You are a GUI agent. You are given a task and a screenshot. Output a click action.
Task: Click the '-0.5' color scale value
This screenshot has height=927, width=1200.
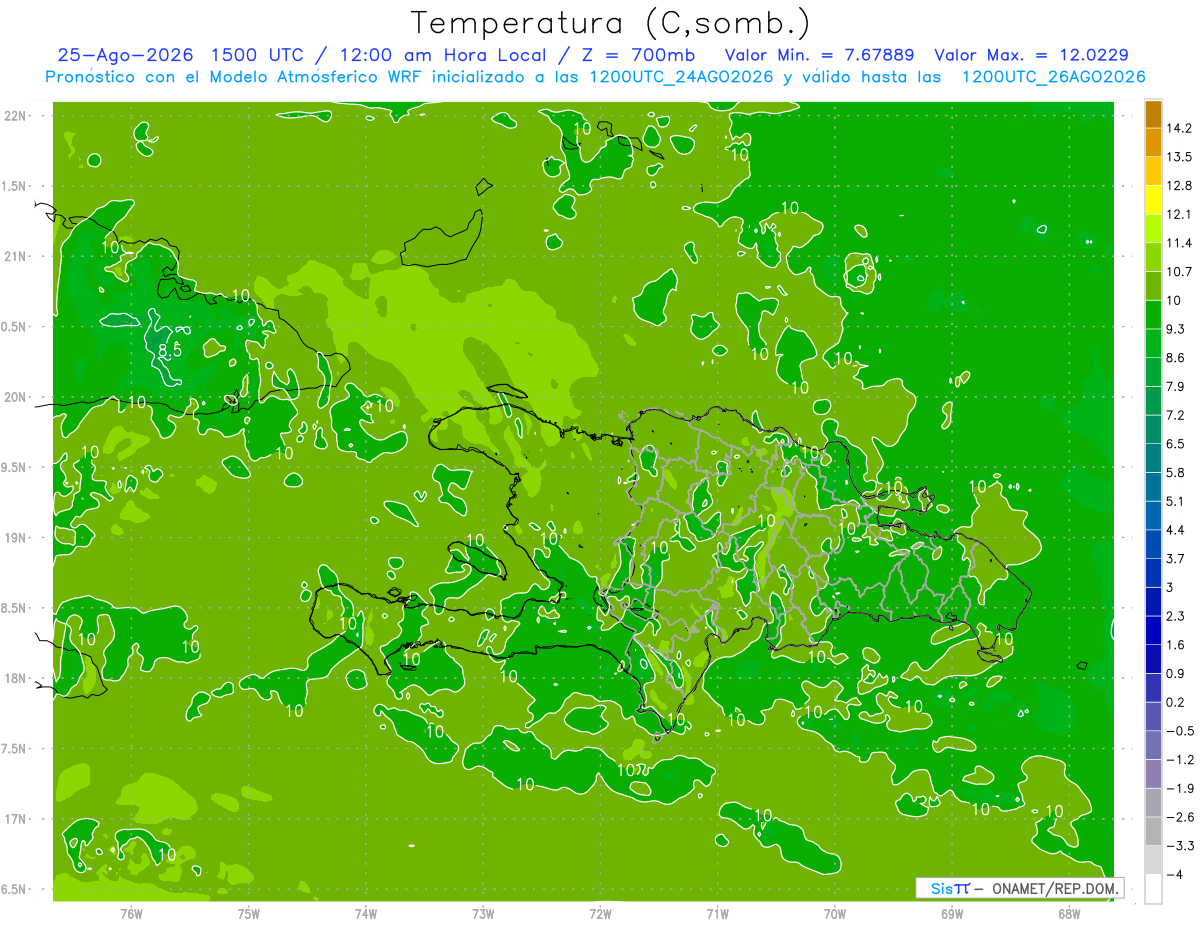pyautogui.click(x=1180, y=731)
